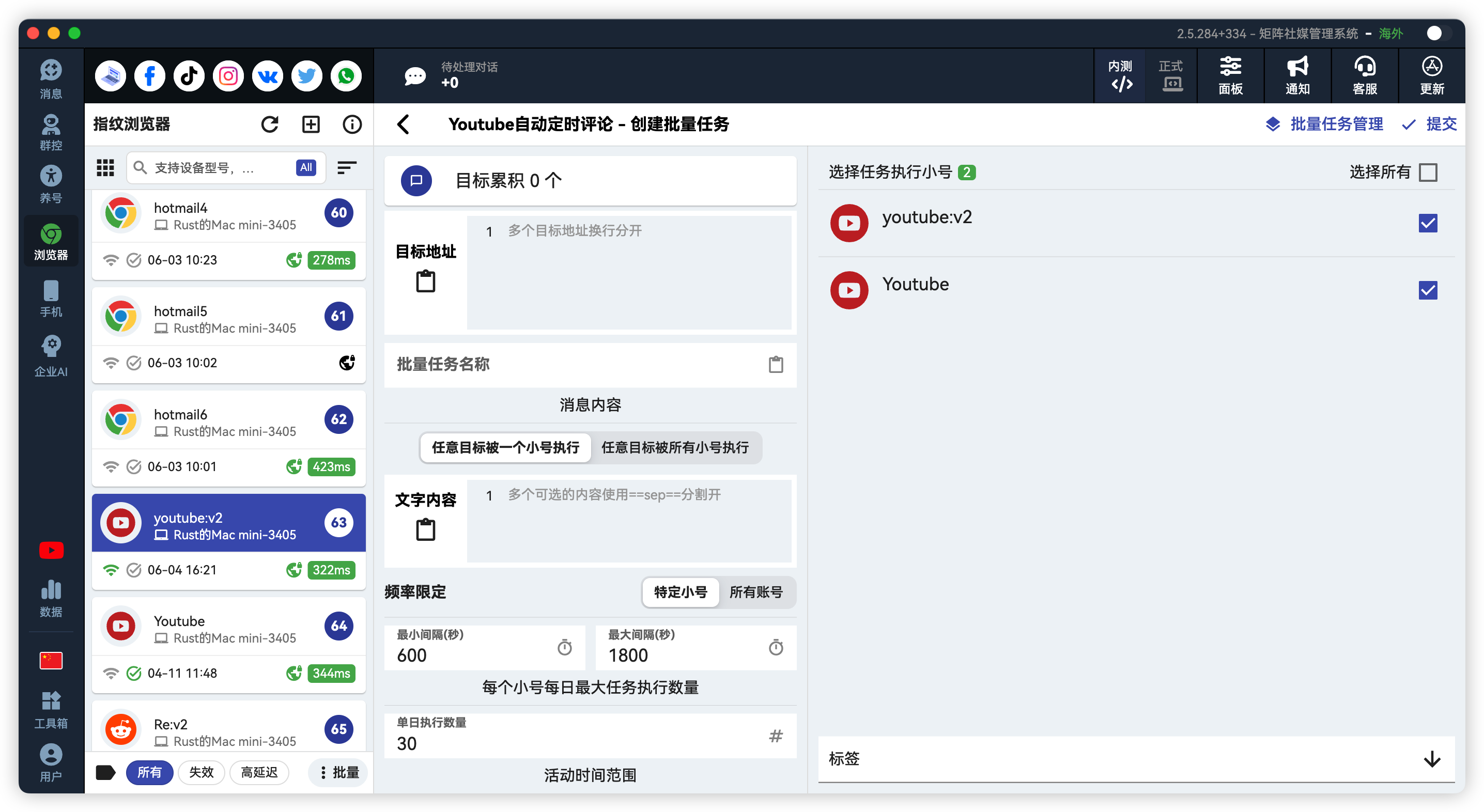Screen dimensions: 1484x812
Task: Filter list by 失效 invalid
Action: tap(201, 773)
